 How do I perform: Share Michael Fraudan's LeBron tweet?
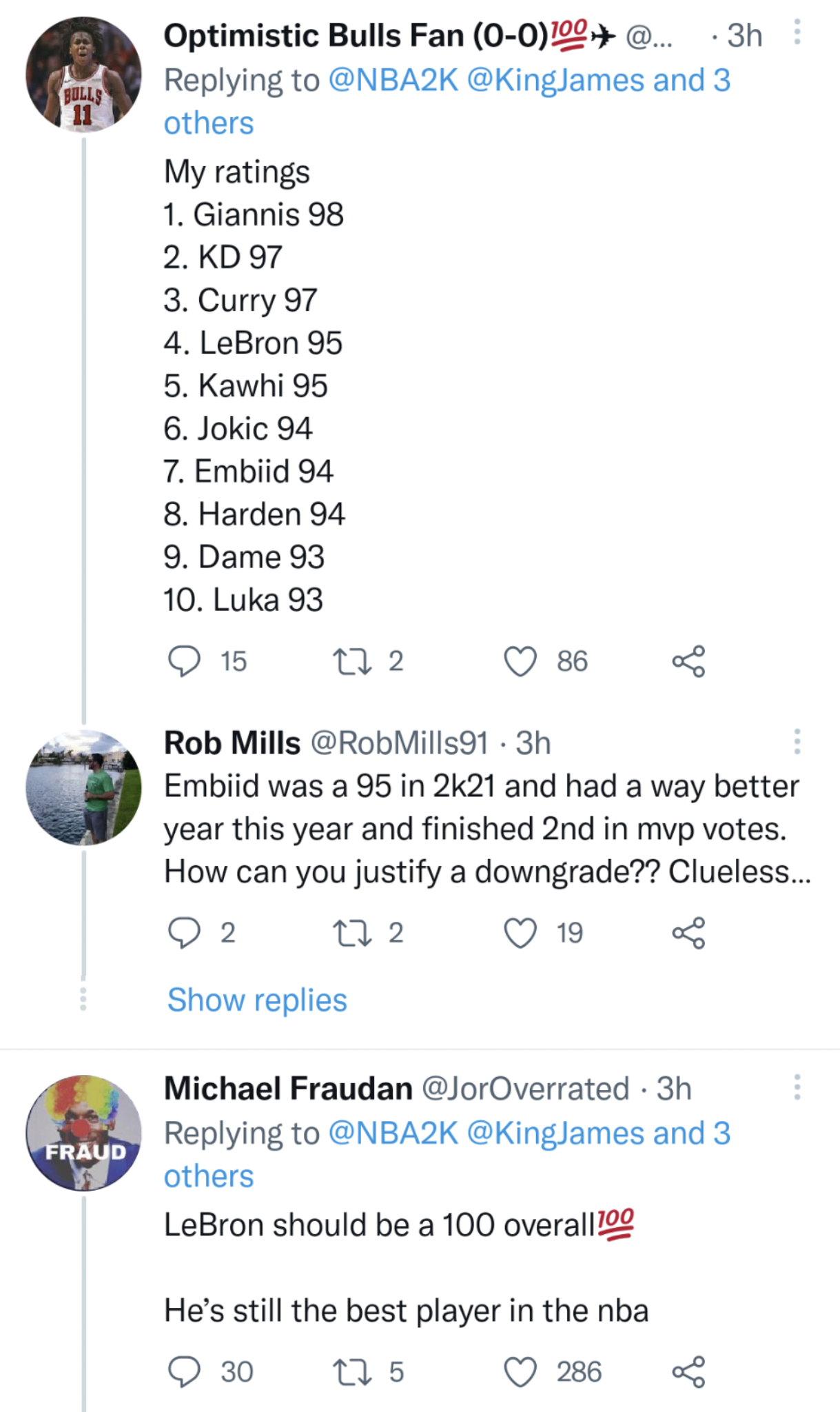688,1371
